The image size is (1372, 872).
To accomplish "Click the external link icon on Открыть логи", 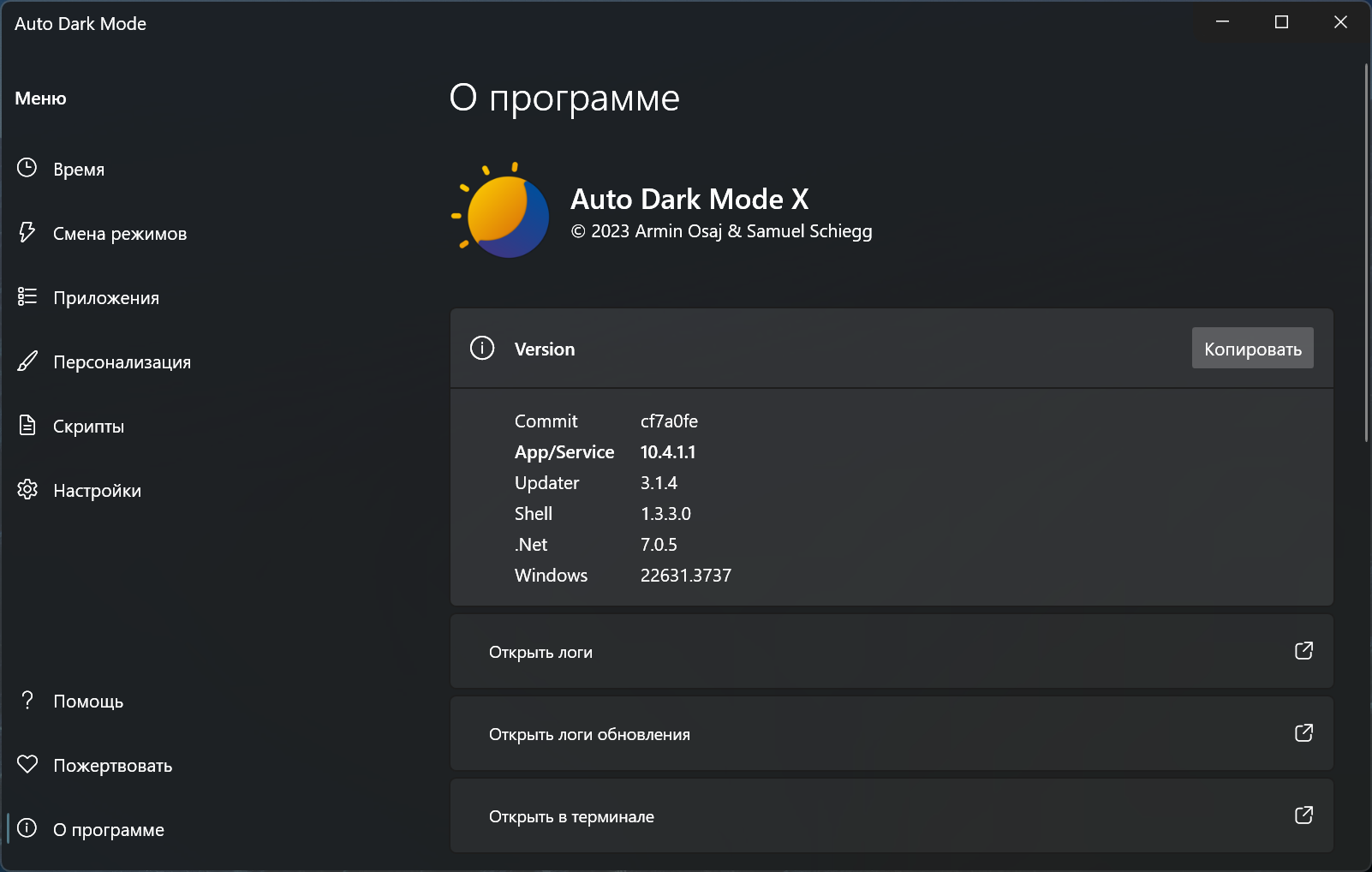I will [x=1303, y=651].
